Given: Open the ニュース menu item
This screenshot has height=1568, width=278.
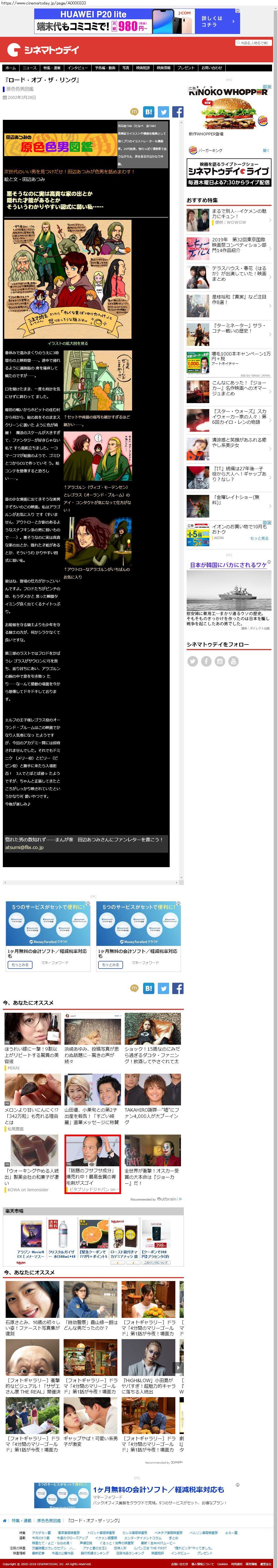Looking at the screenshot, I should point(30,68).
